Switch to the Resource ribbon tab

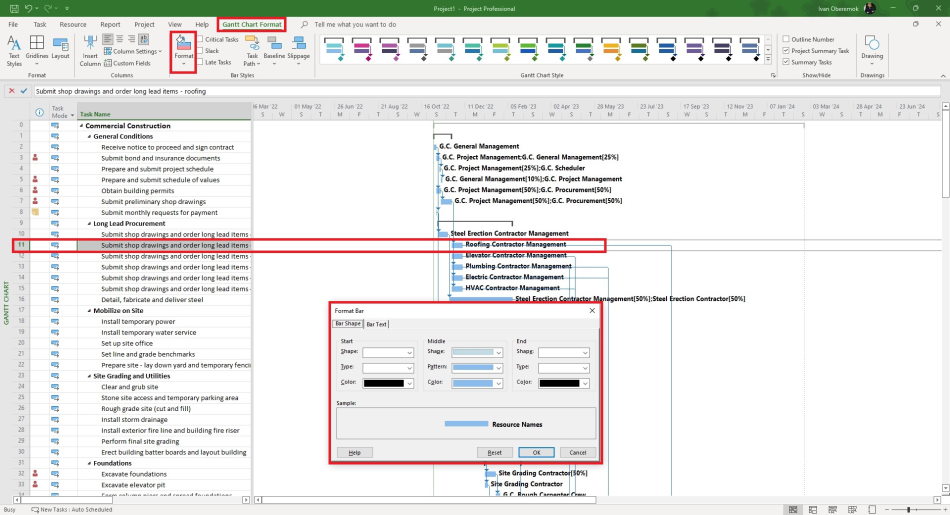[73, 24]
